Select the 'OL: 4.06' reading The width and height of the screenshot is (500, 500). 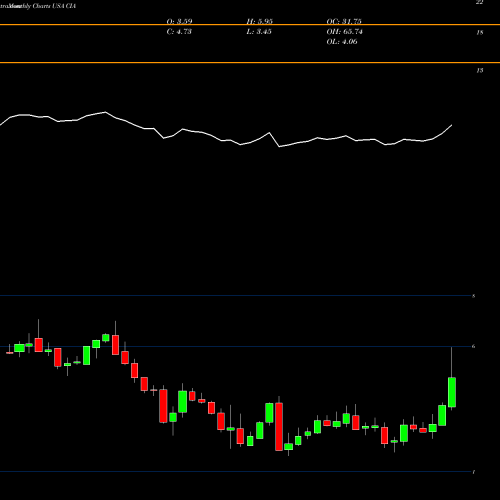[342, 42]
